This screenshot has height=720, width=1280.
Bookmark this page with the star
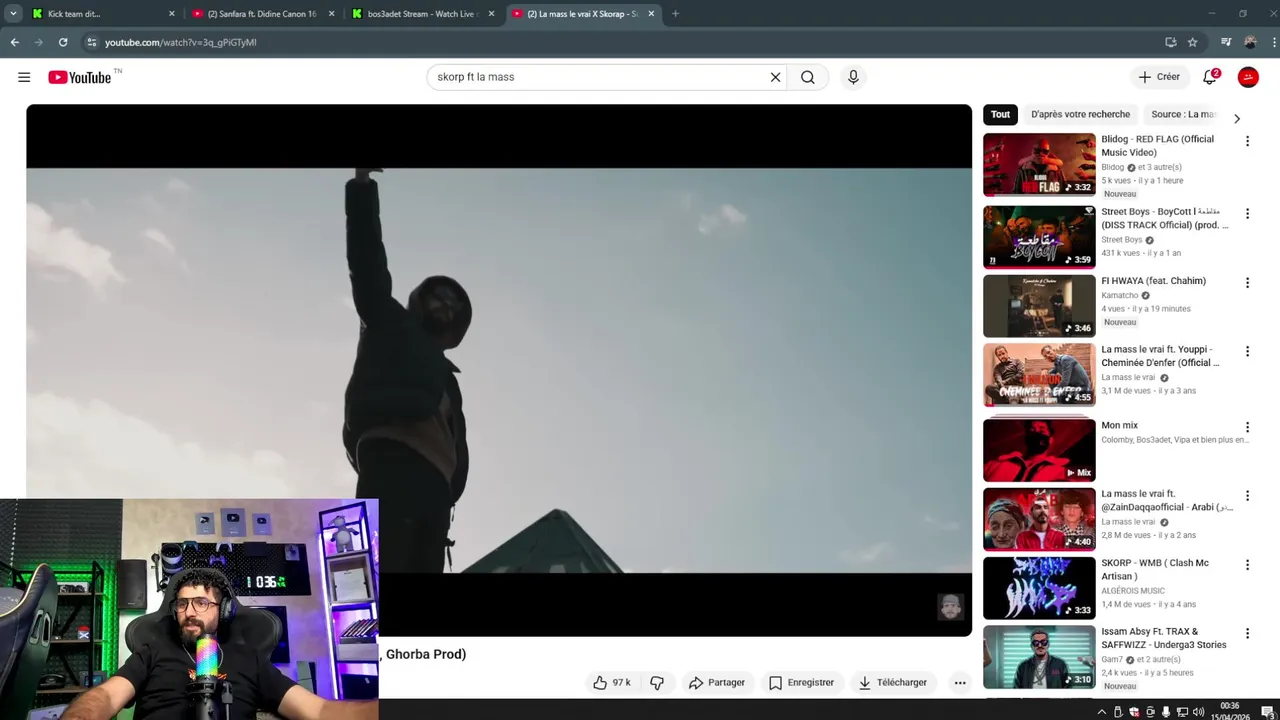click(x=1192, y=42)
